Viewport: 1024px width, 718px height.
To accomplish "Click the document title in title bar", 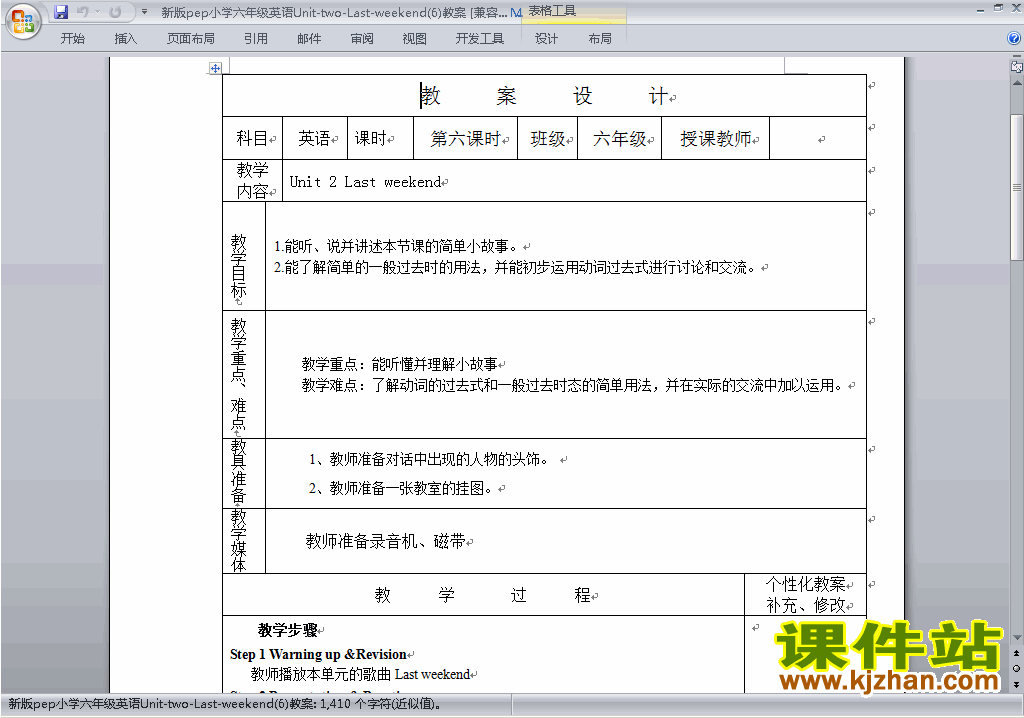I will (334, 12).
